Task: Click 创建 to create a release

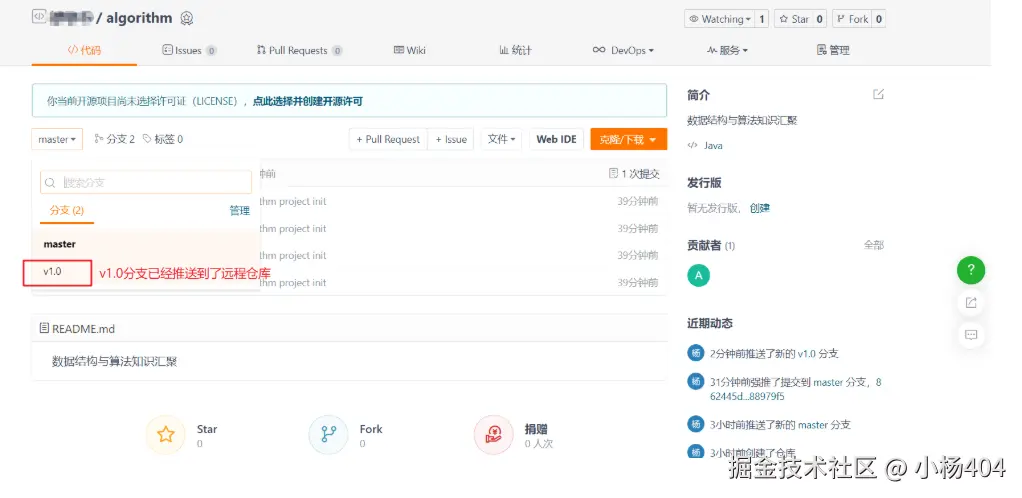Action: [760, 208]
